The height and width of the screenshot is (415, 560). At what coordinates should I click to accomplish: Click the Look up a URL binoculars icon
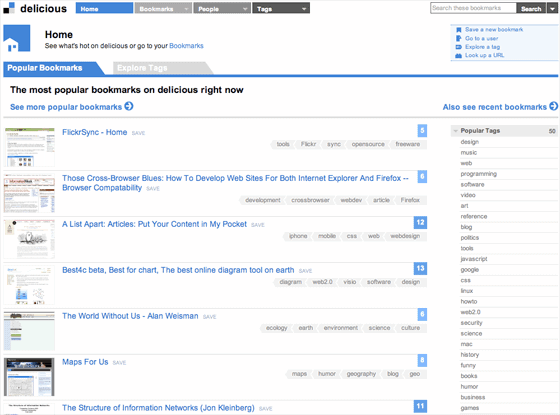(x=459, y=55)
